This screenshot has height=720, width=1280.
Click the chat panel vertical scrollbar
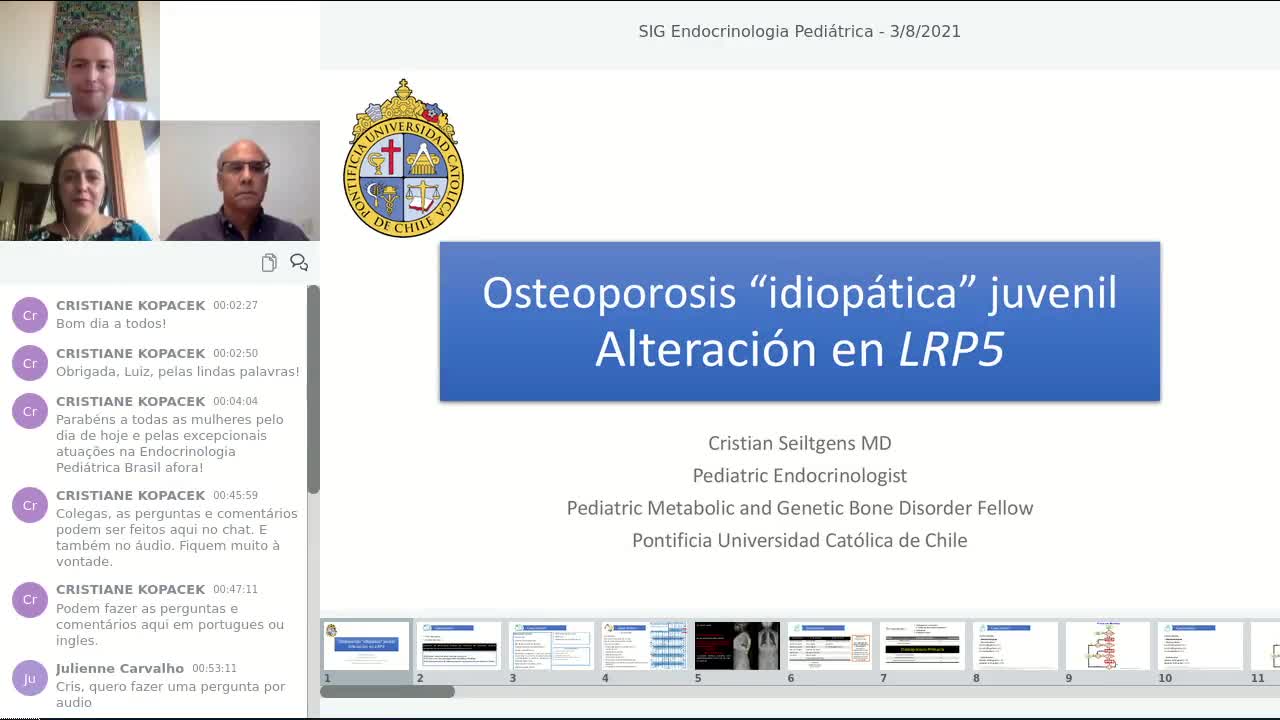coord(313,390)
